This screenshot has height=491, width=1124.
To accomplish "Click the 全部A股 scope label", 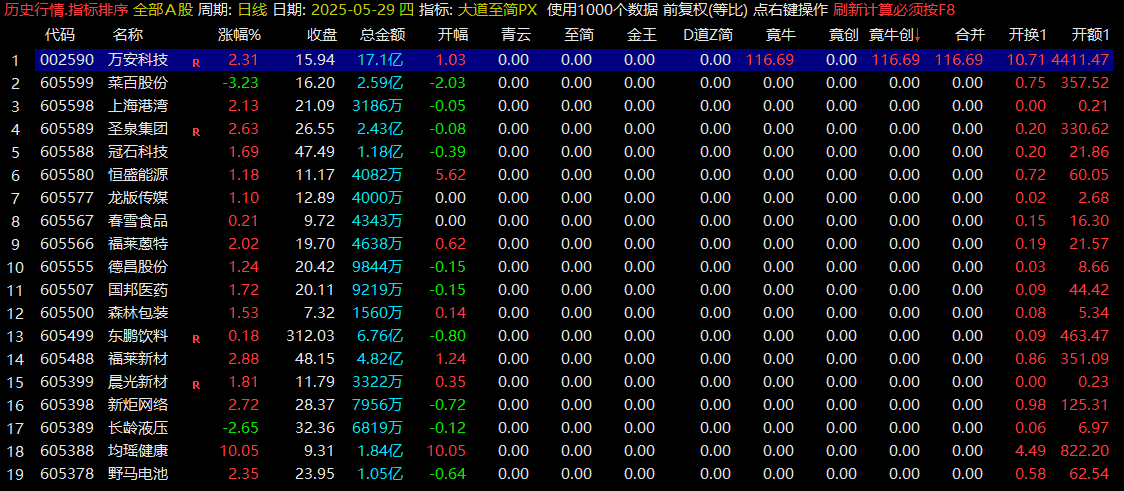I will pos(163,10).
